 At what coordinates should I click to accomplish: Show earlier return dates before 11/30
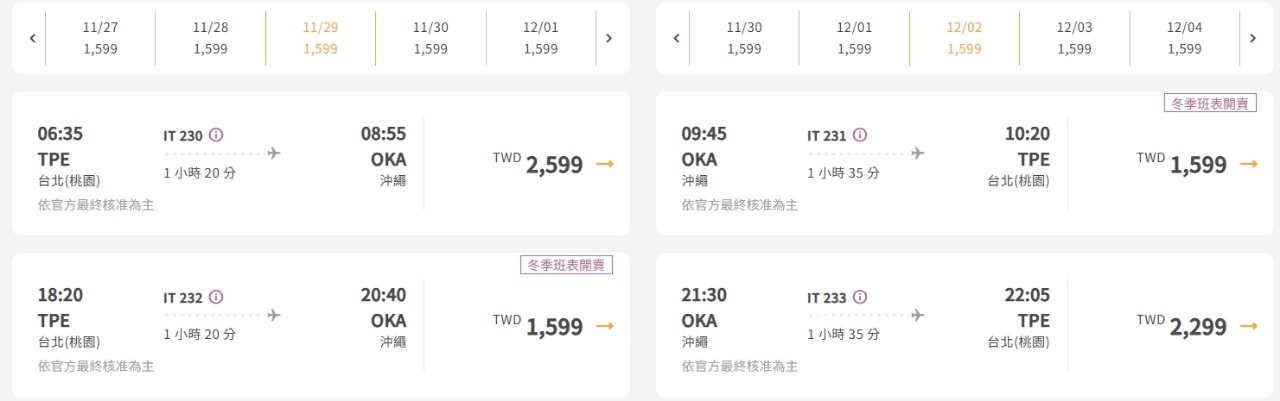click(676, 38)
